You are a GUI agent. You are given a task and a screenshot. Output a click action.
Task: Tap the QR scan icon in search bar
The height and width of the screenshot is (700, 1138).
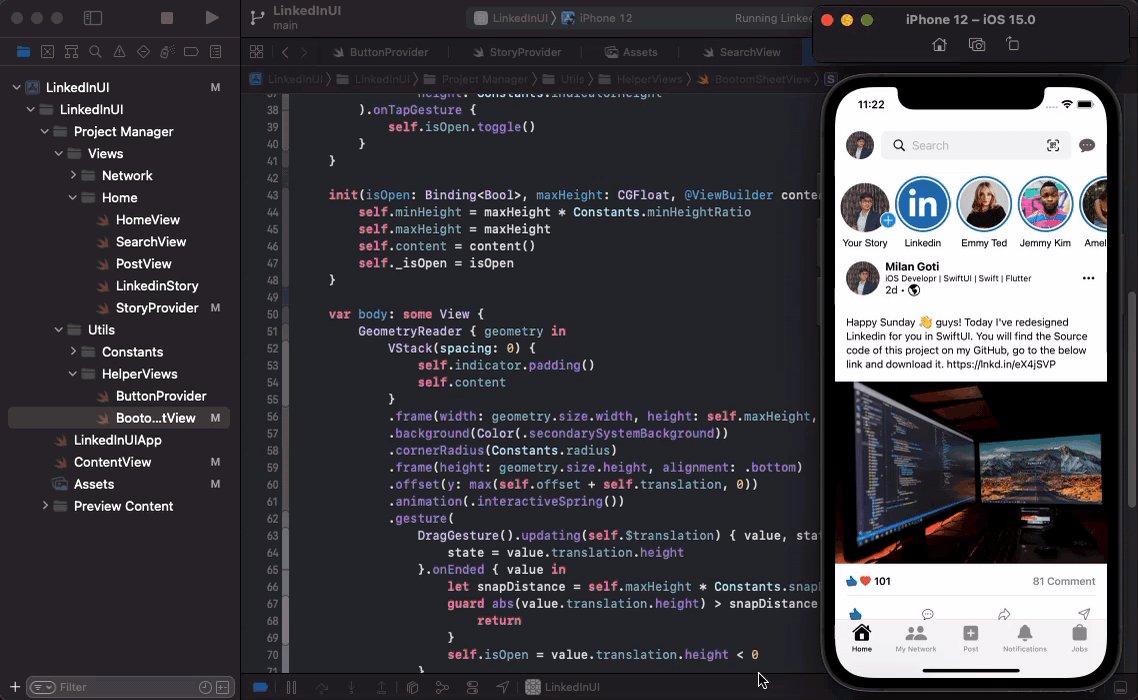point(1052,145)
